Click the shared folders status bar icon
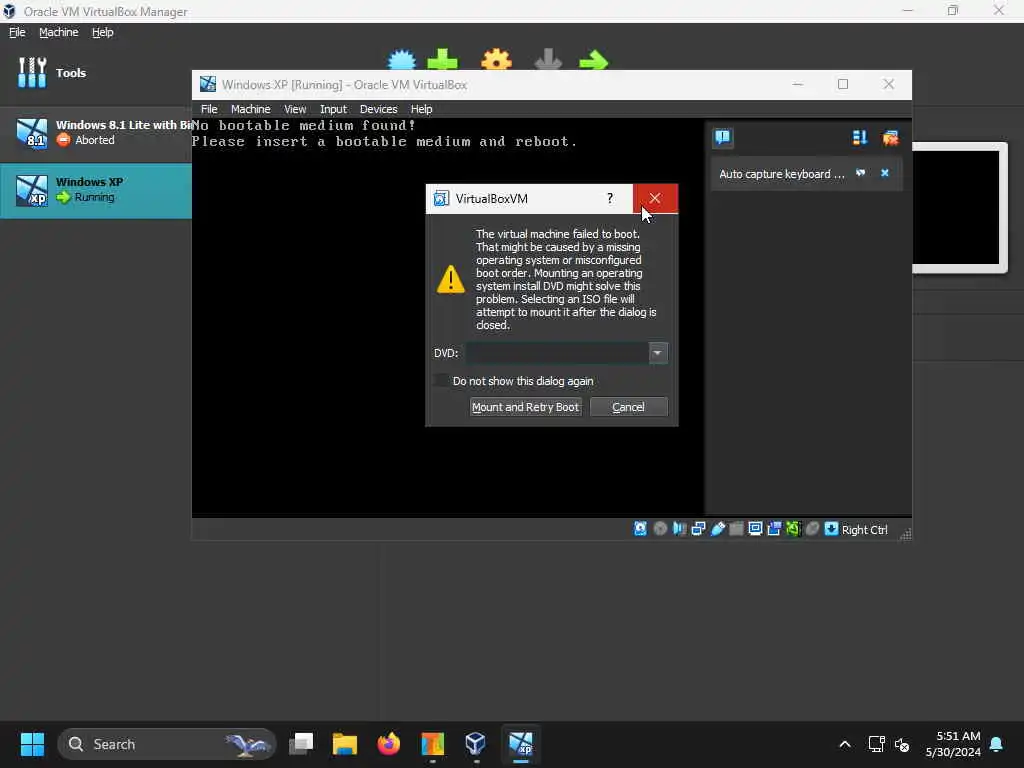Image resolution: width=1024 pixels, height=768 pixels. (736, 529)
